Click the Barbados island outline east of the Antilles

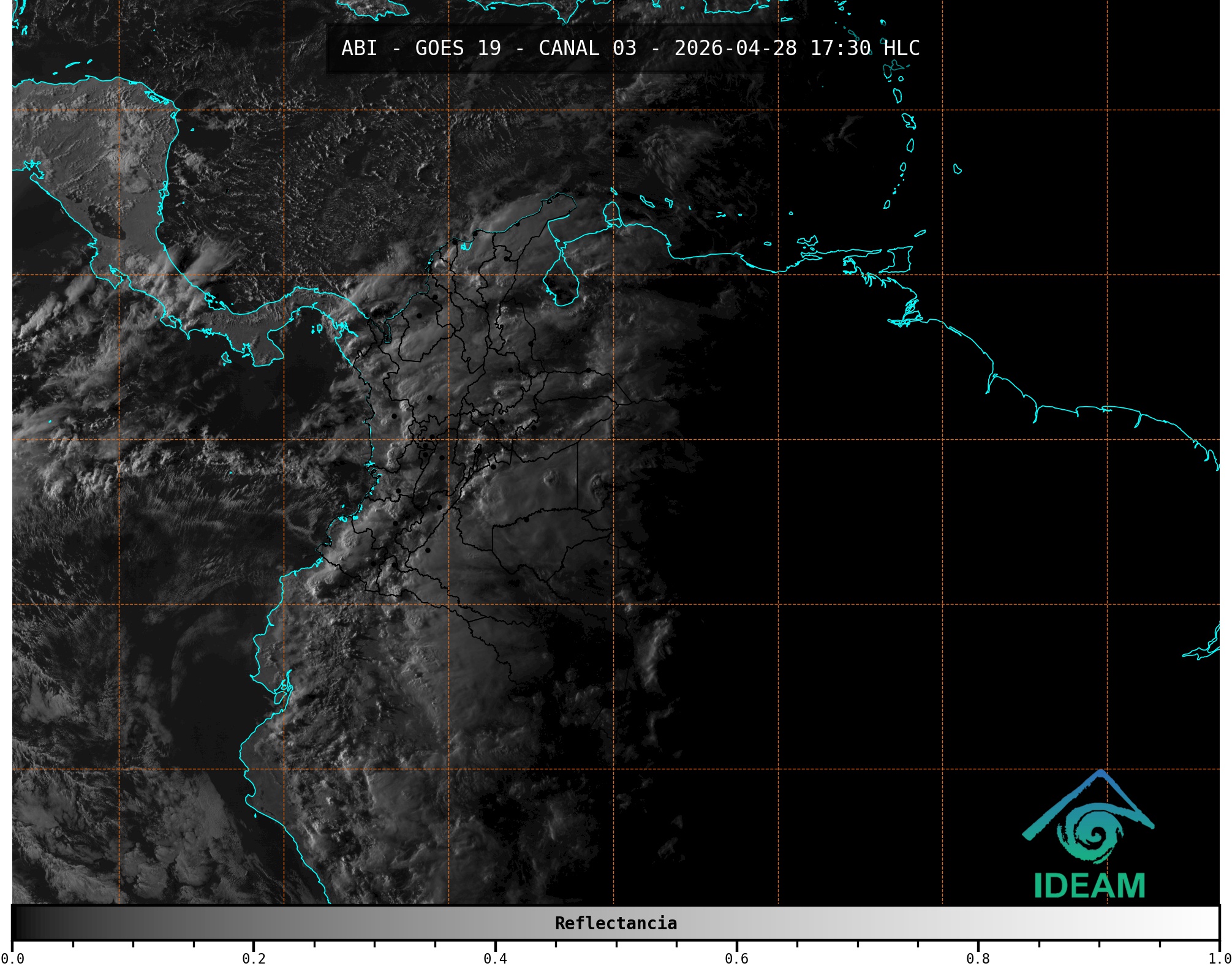point(957,169)
